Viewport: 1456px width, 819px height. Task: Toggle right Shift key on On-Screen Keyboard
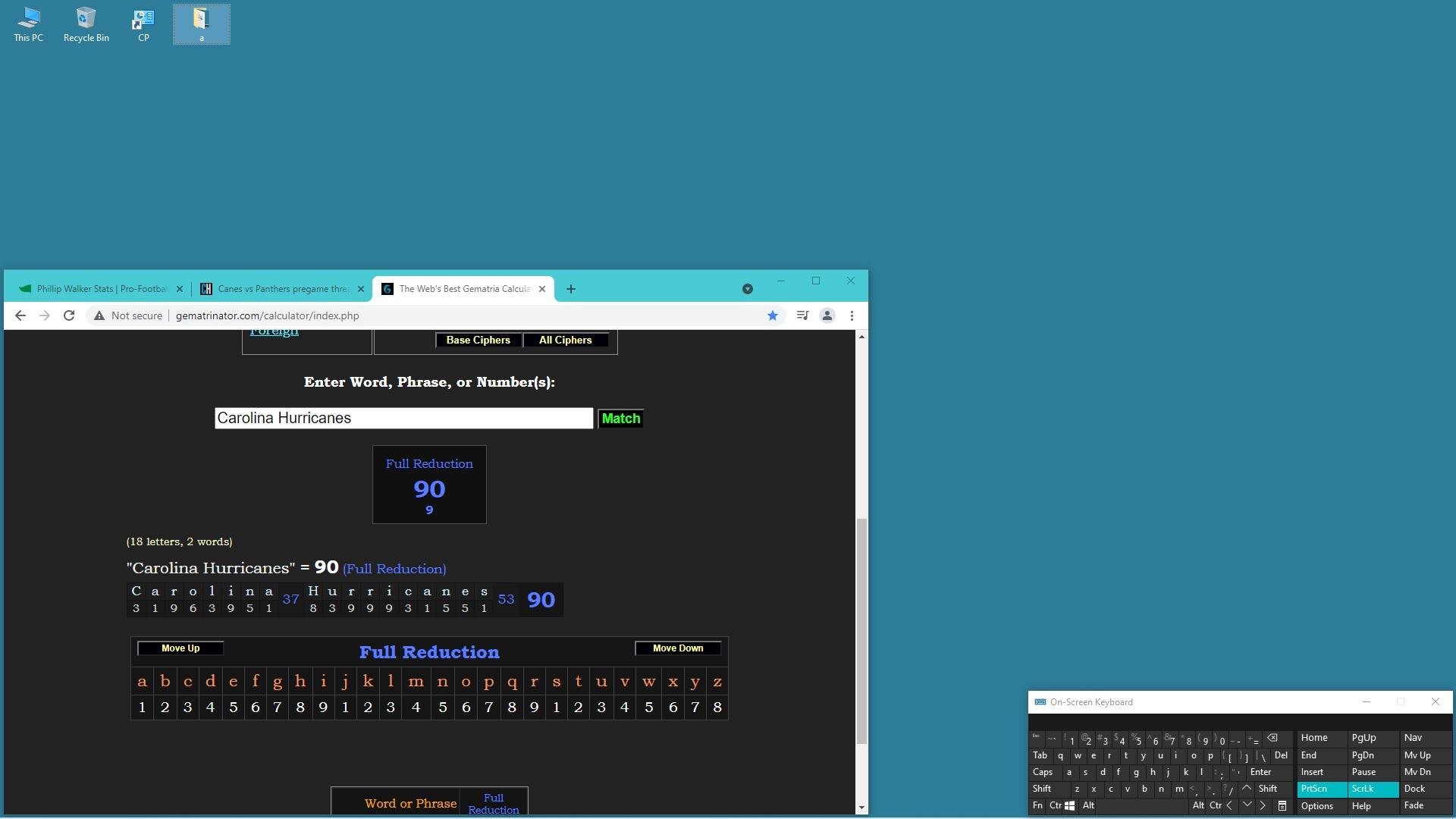tap(1274, 789)
